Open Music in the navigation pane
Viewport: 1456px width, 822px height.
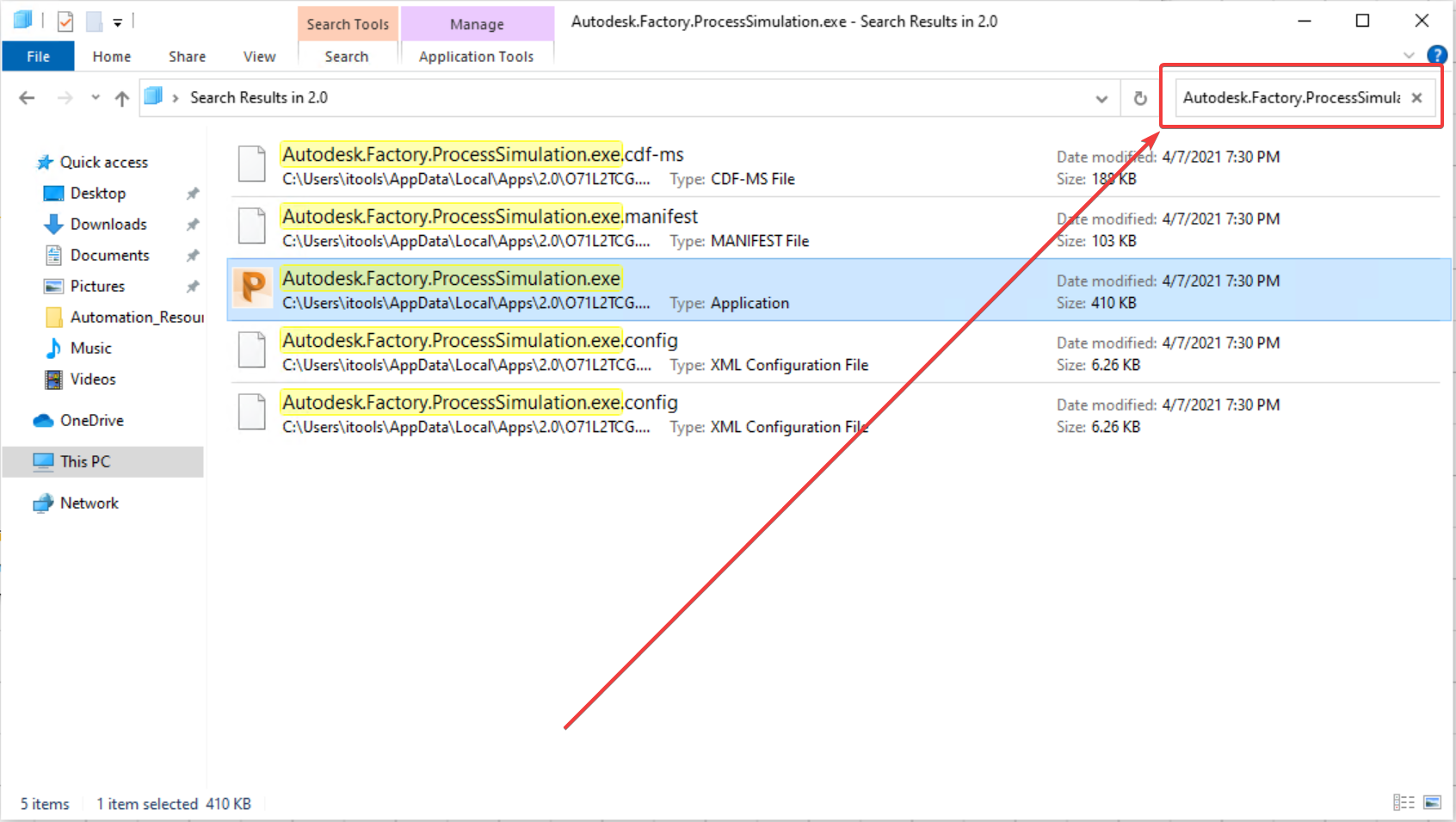coord(90,349)
